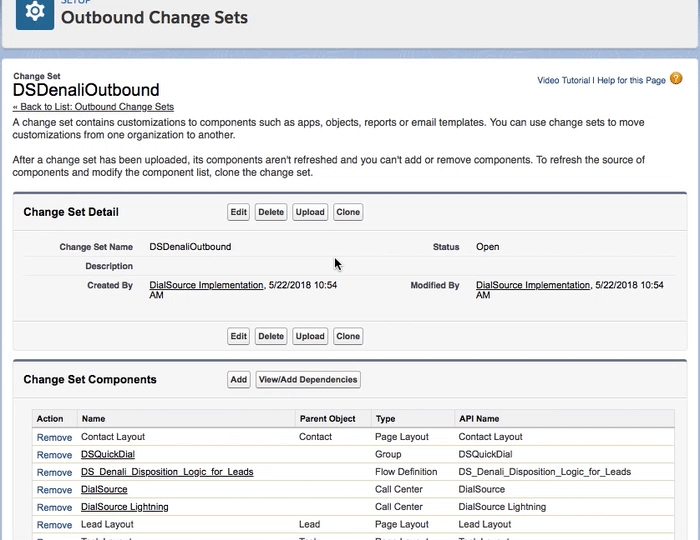Remove DS_Denali_Disposition_Logic_for_Leads component
The image size is (700, 540).
pos(54,472)
